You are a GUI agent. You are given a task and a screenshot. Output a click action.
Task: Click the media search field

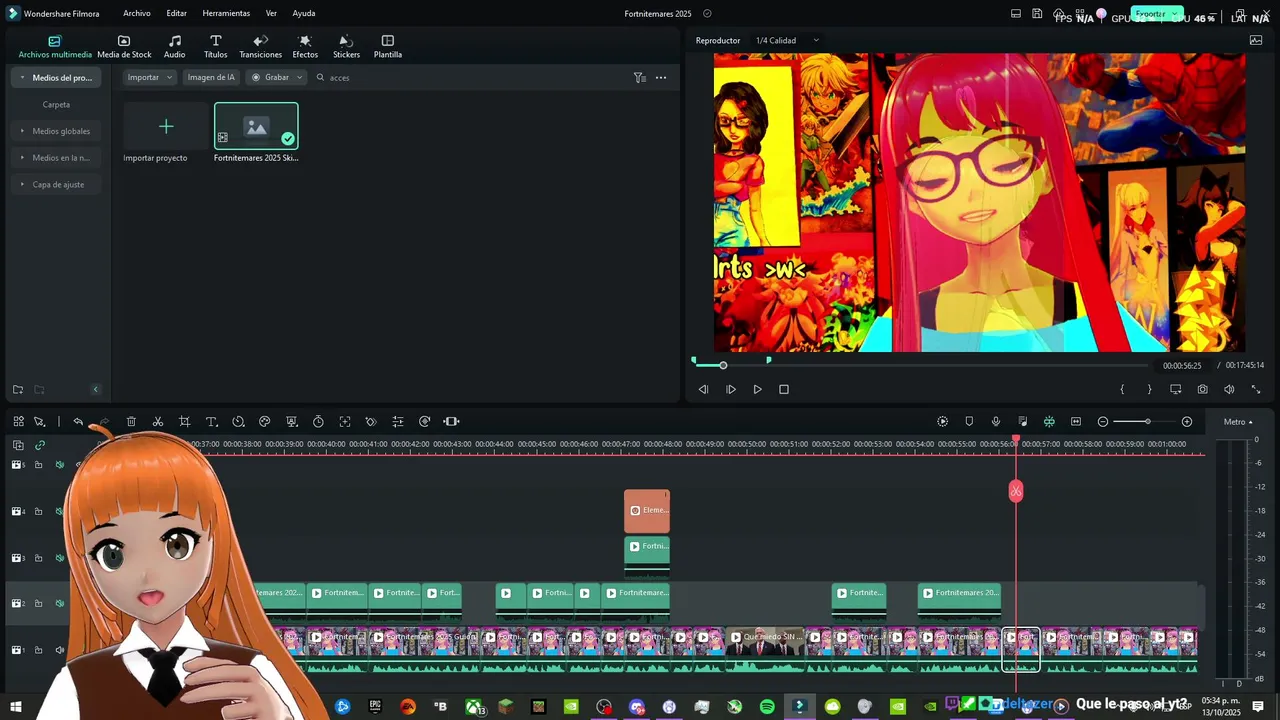click(470, 77)
